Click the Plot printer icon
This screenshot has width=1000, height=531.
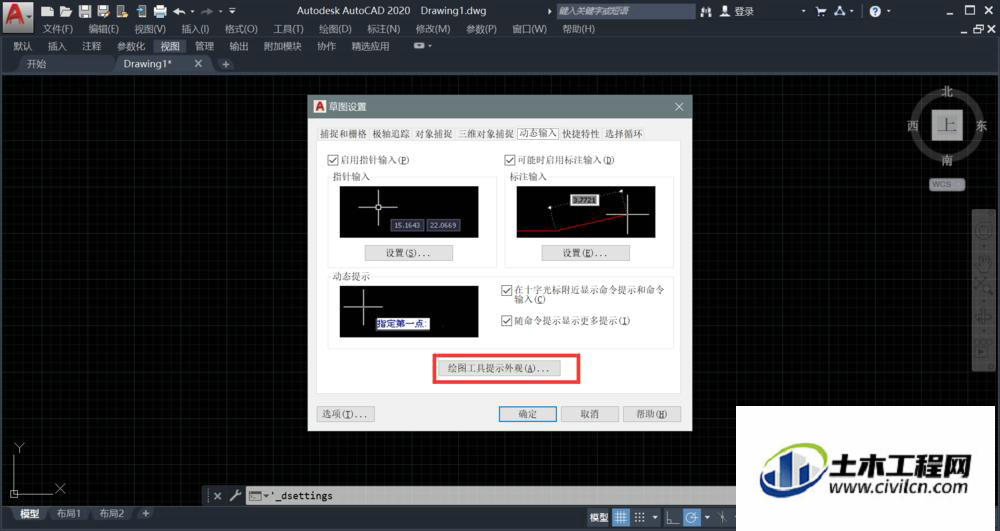pyautogui.click(x=160, y=11)
